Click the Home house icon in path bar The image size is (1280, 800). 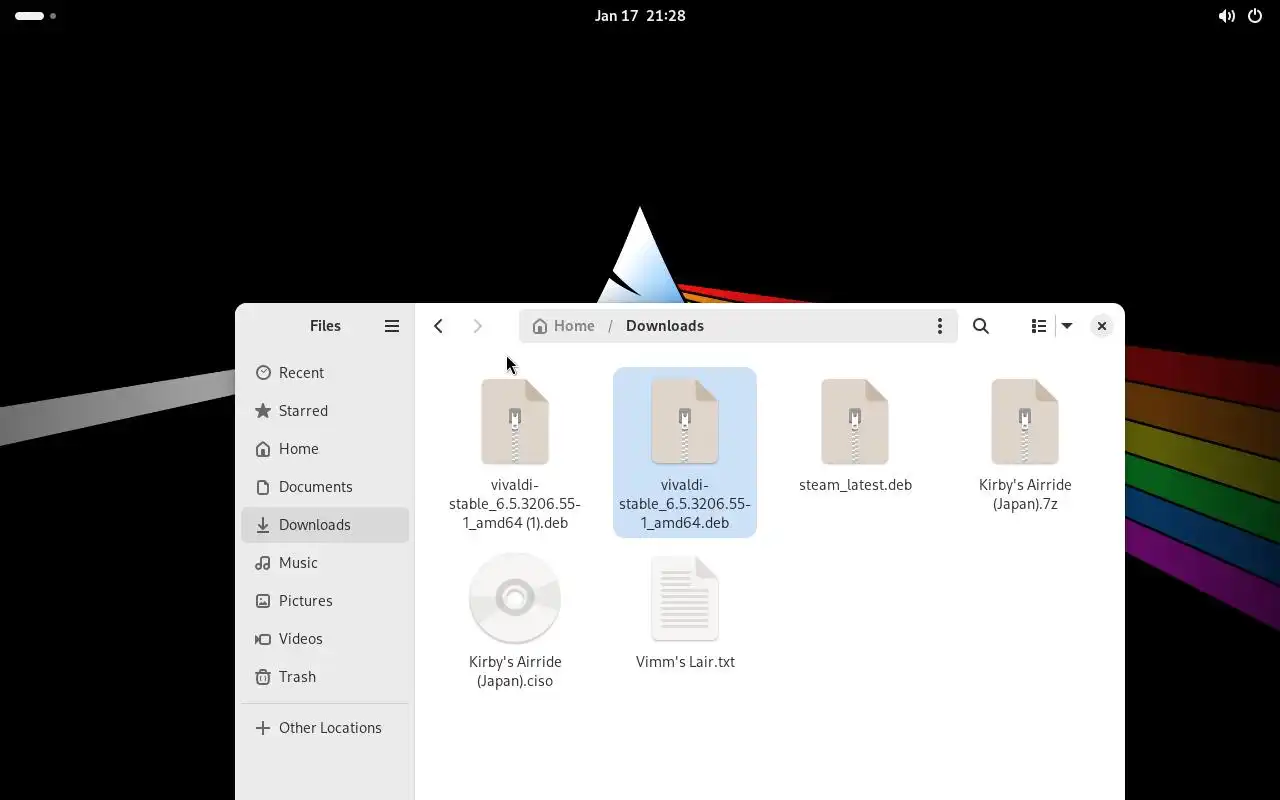click(540, 326)
